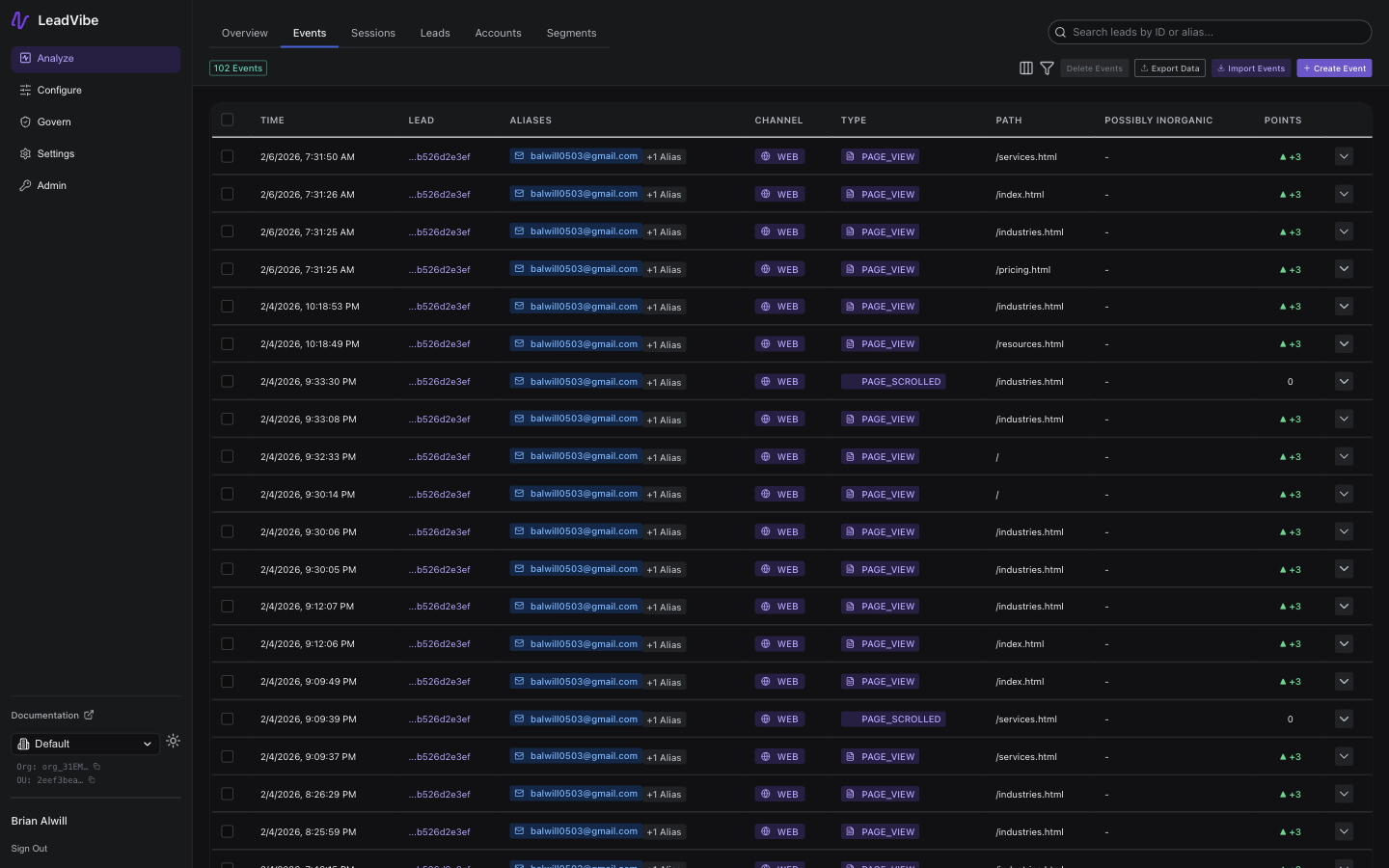The width and height of the screenshot is (1389, 868).
Task: Expand the first event row chevron
Action: coord(1344,155)
